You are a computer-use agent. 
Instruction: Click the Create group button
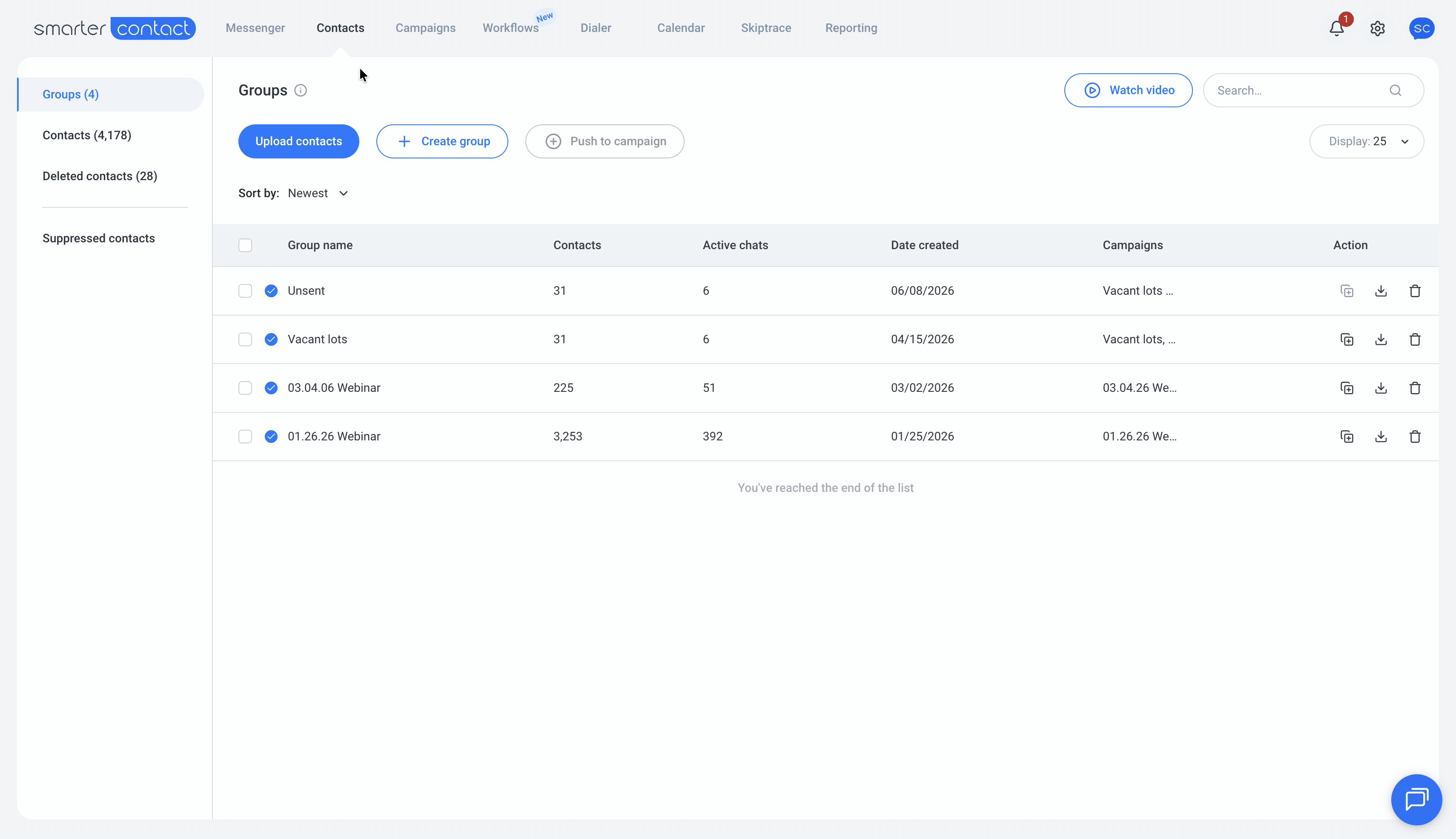coord(442,141)
